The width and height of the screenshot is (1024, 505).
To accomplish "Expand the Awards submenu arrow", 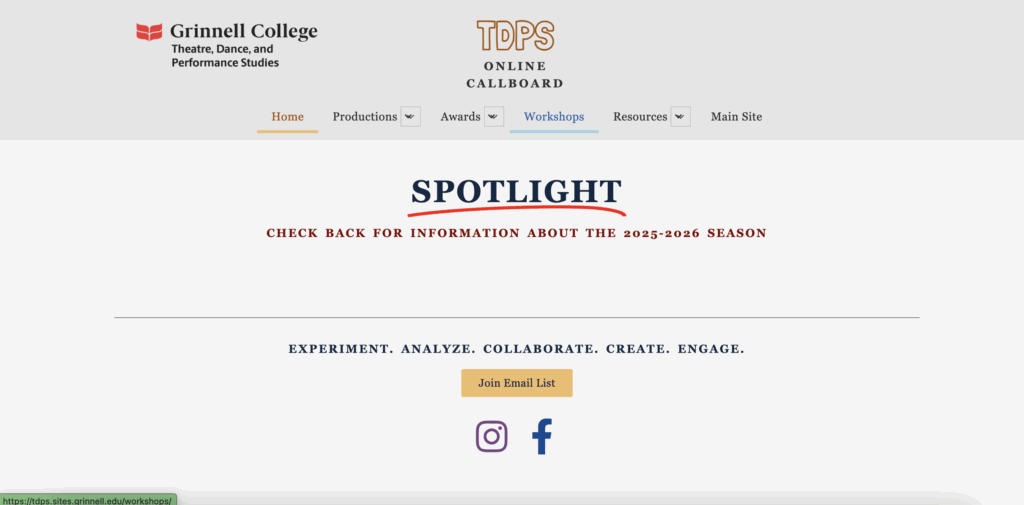I will 494,117.
